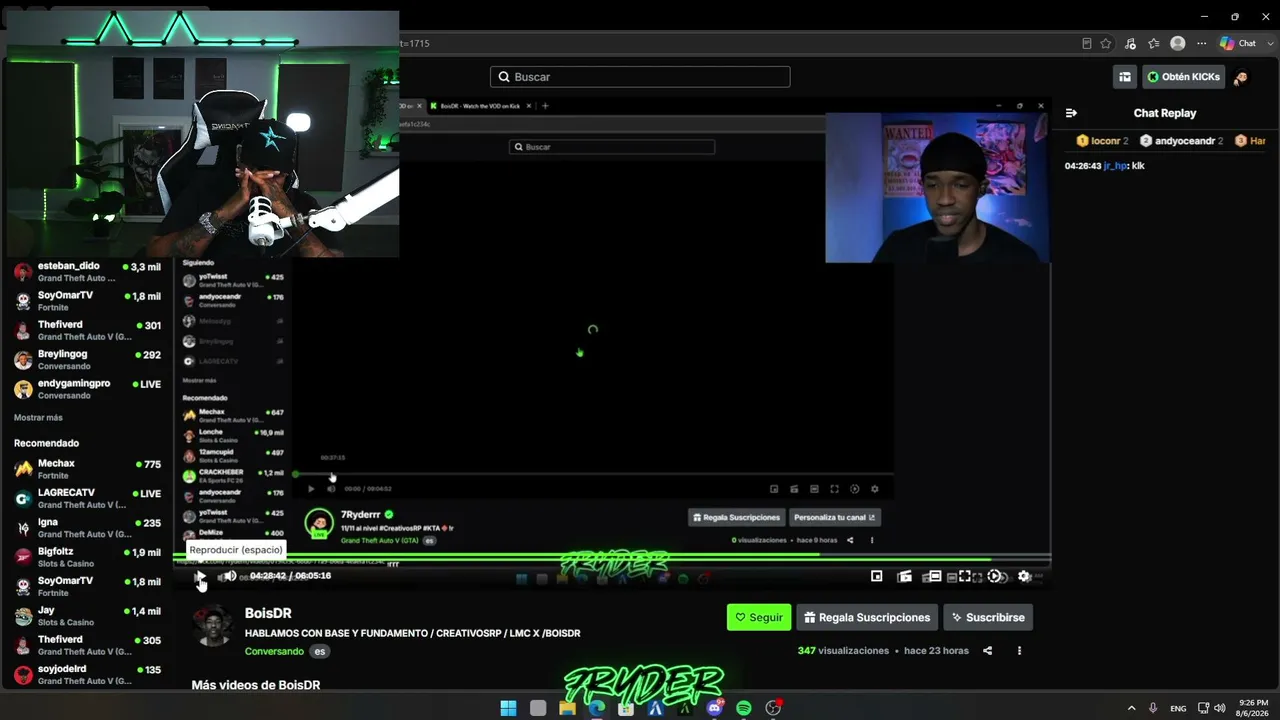Open esteban_dido channel in sidebar
This screenshot has height=720, width=1280.
[88, 272]
